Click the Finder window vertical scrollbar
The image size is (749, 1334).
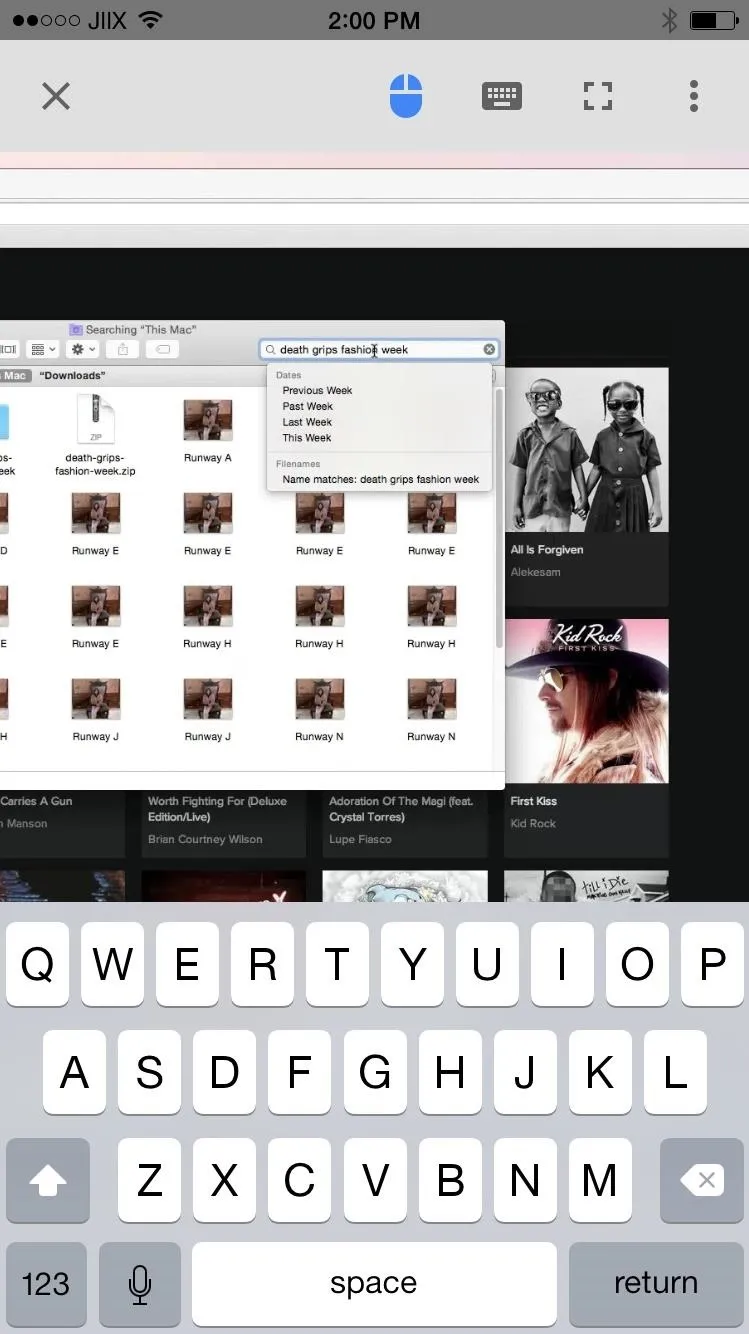pos(499,518)
